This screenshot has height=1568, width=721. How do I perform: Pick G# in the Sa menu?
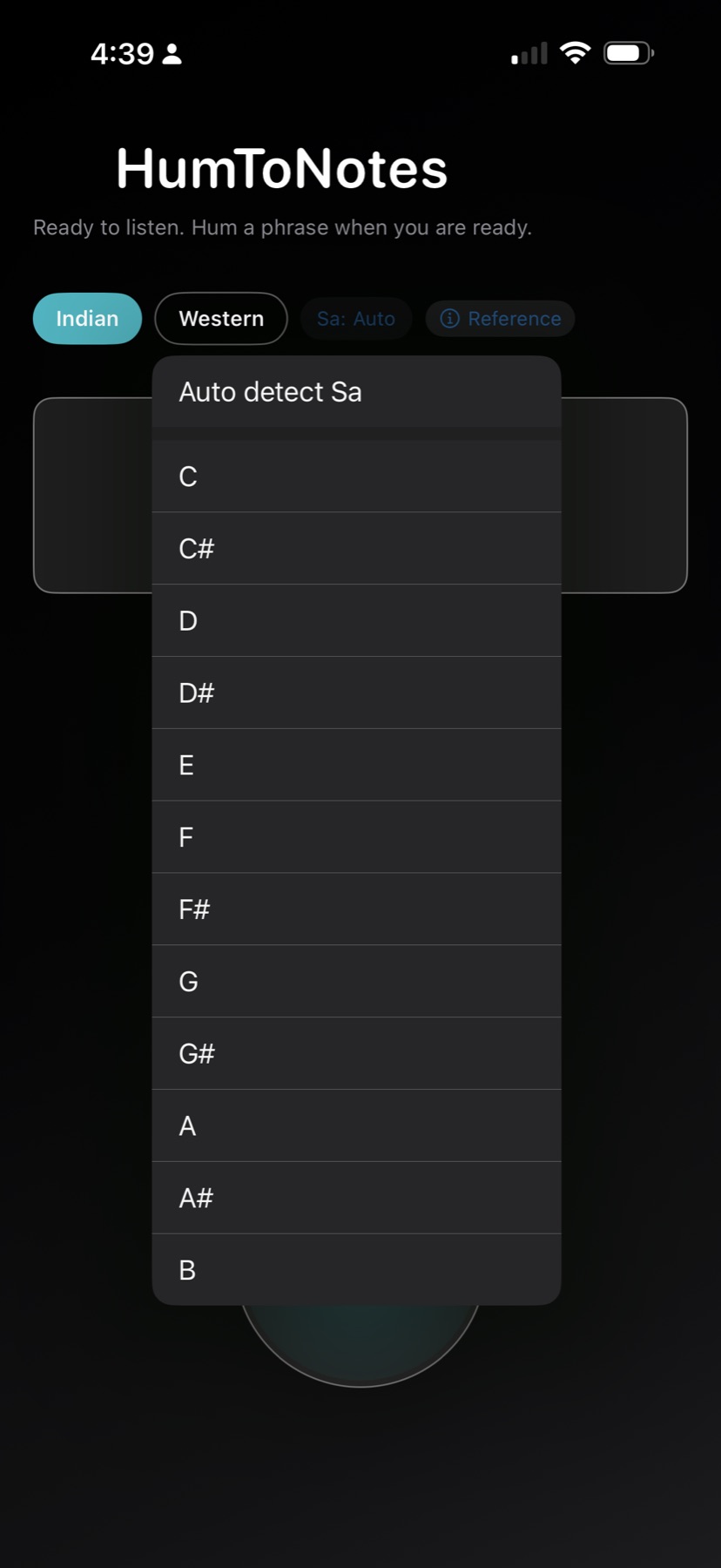click(x=356, y=1054)
